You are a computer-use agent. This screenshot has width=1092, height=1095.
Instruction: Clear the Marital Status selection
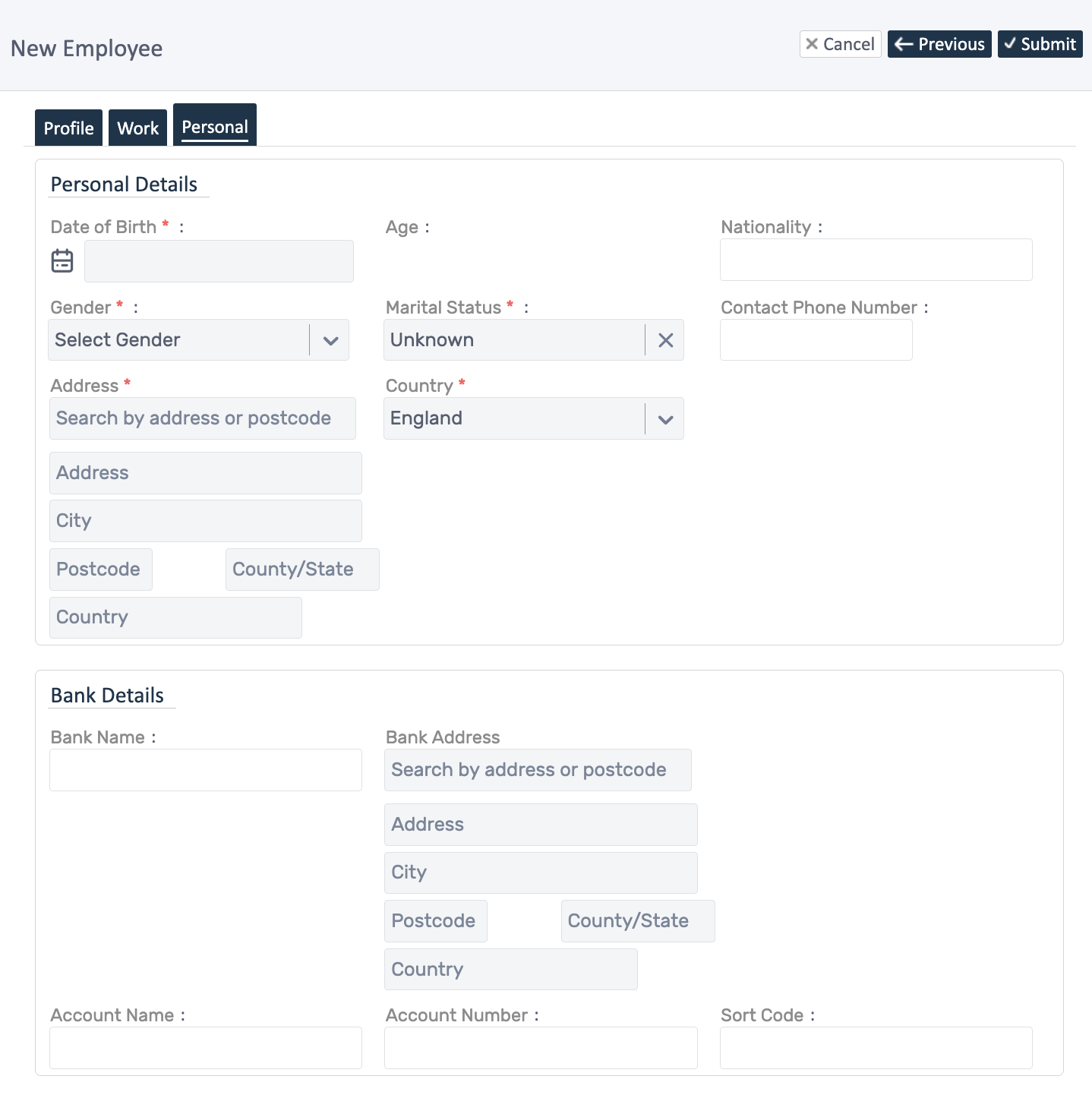665,340
